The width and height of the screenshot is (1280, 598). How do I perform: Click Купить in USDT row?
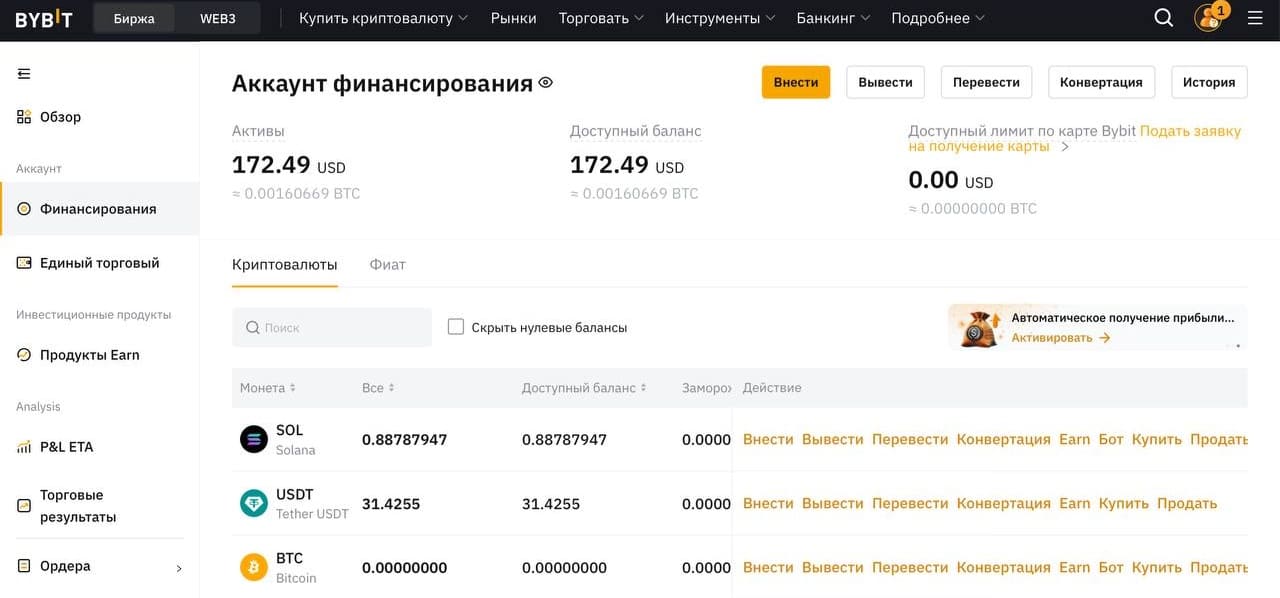[1124, 503]
